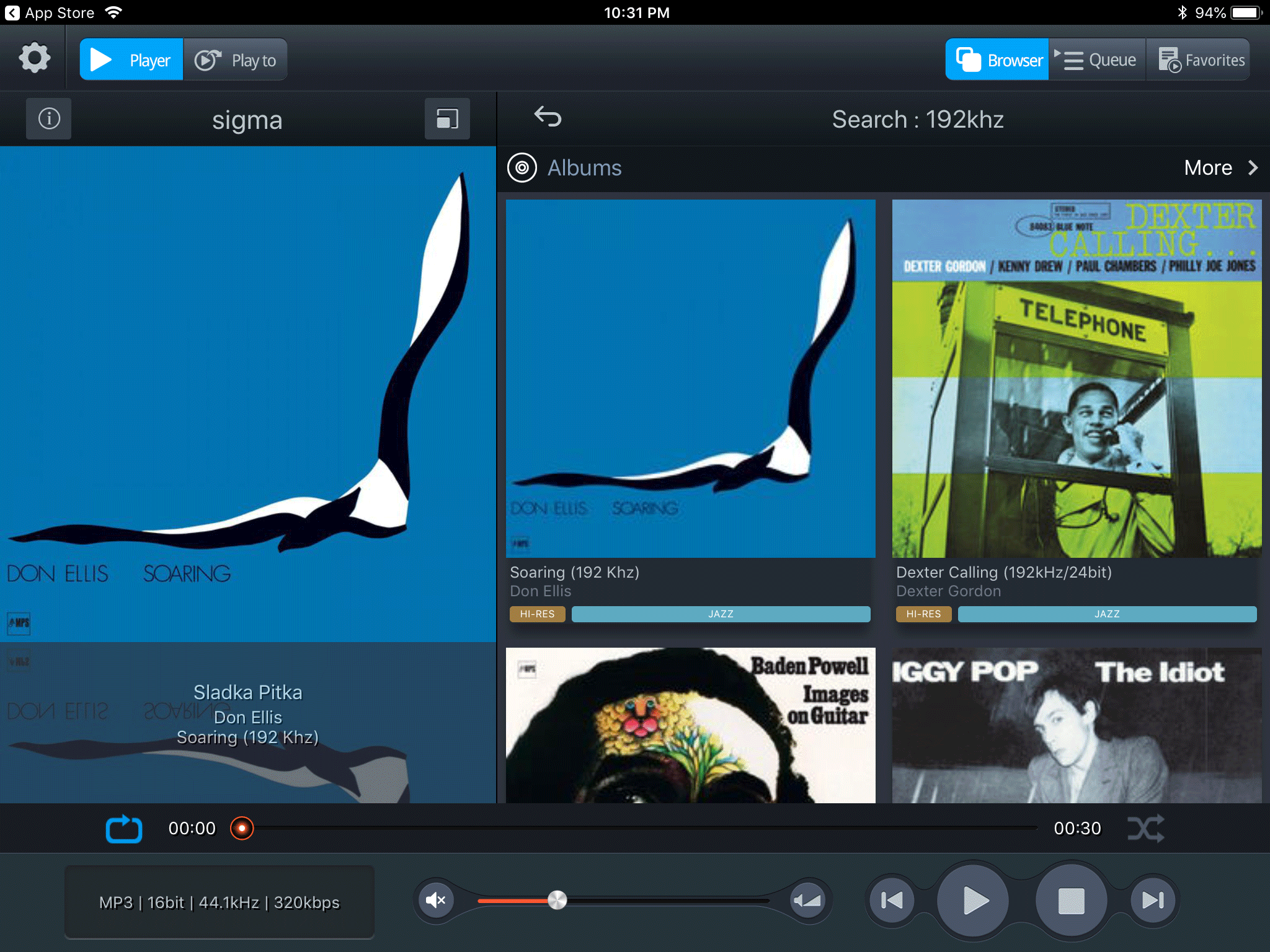Stop playback with the stop button
Image resolution: width=1270 pixels, height=952 pixels.
pos(1071,900)
